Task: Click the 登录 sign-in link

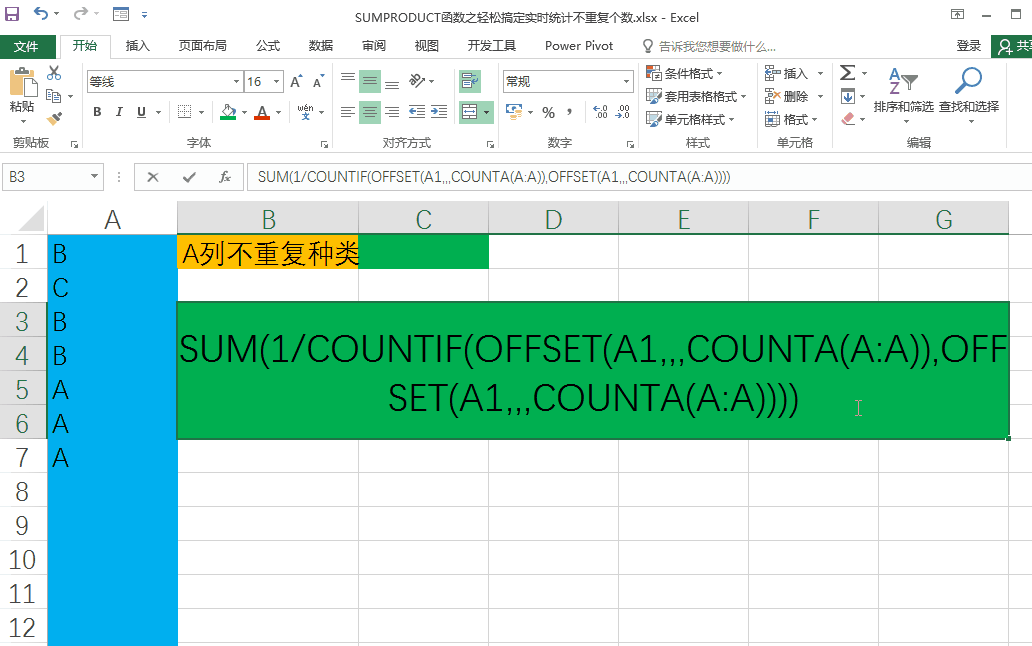Action: tap(968, 45)
